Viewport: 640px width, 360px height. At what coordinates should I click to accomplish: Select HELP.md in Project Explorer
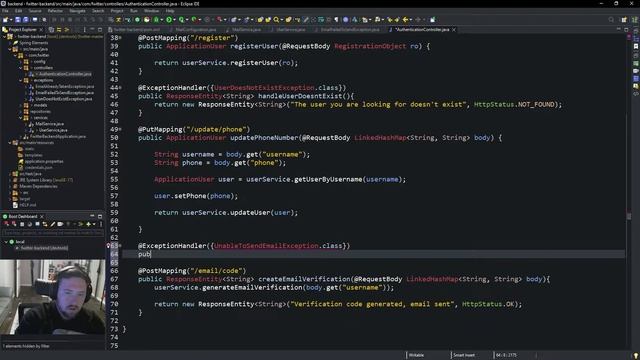[24, 205]
